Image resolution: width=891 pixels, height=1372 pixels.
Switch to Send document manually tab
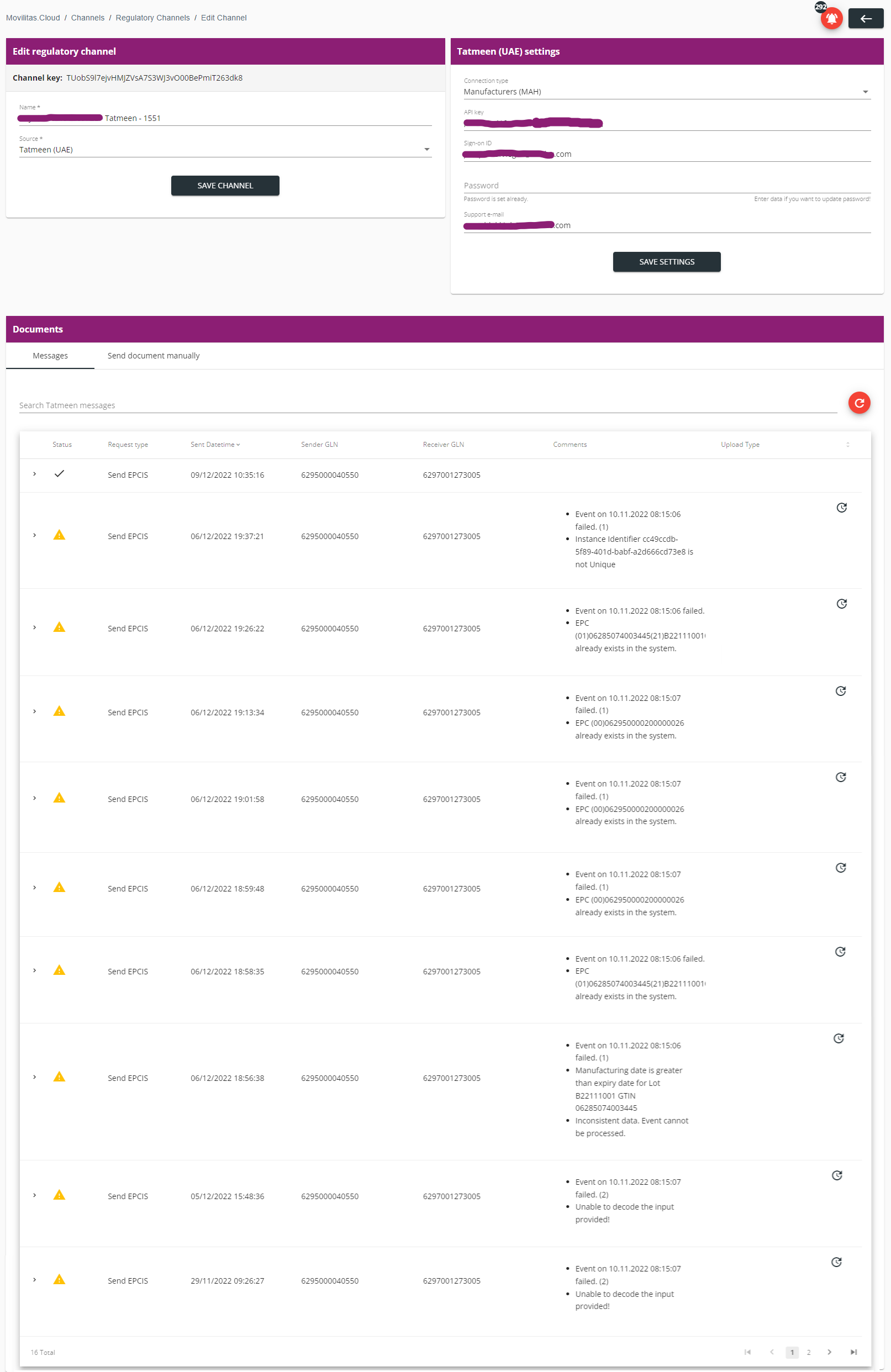click(x=154, y=356)
